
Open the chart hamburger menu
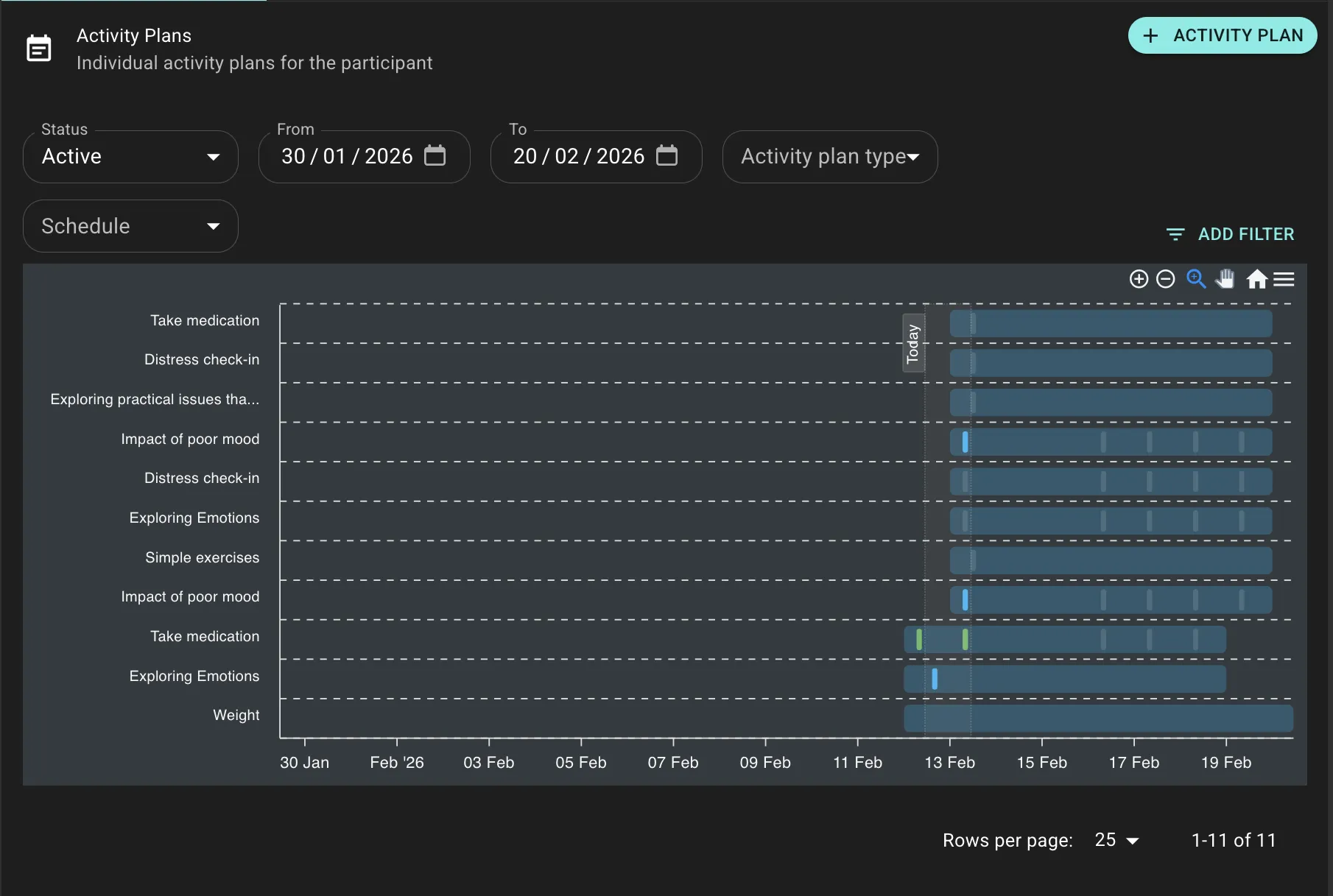pyautogui.click(x=1284, y=279)
